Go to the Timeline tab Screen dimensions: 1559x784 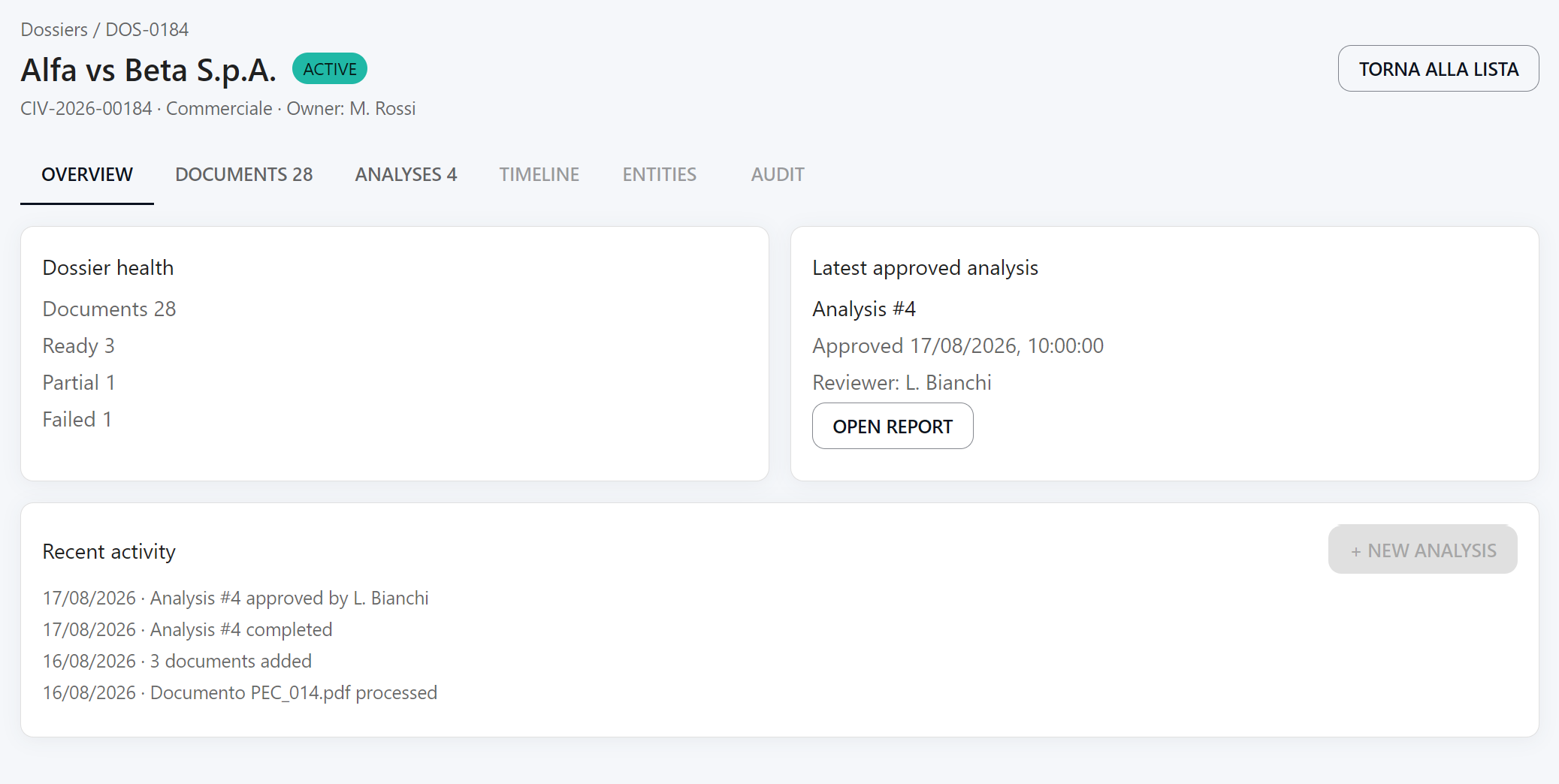539,174
